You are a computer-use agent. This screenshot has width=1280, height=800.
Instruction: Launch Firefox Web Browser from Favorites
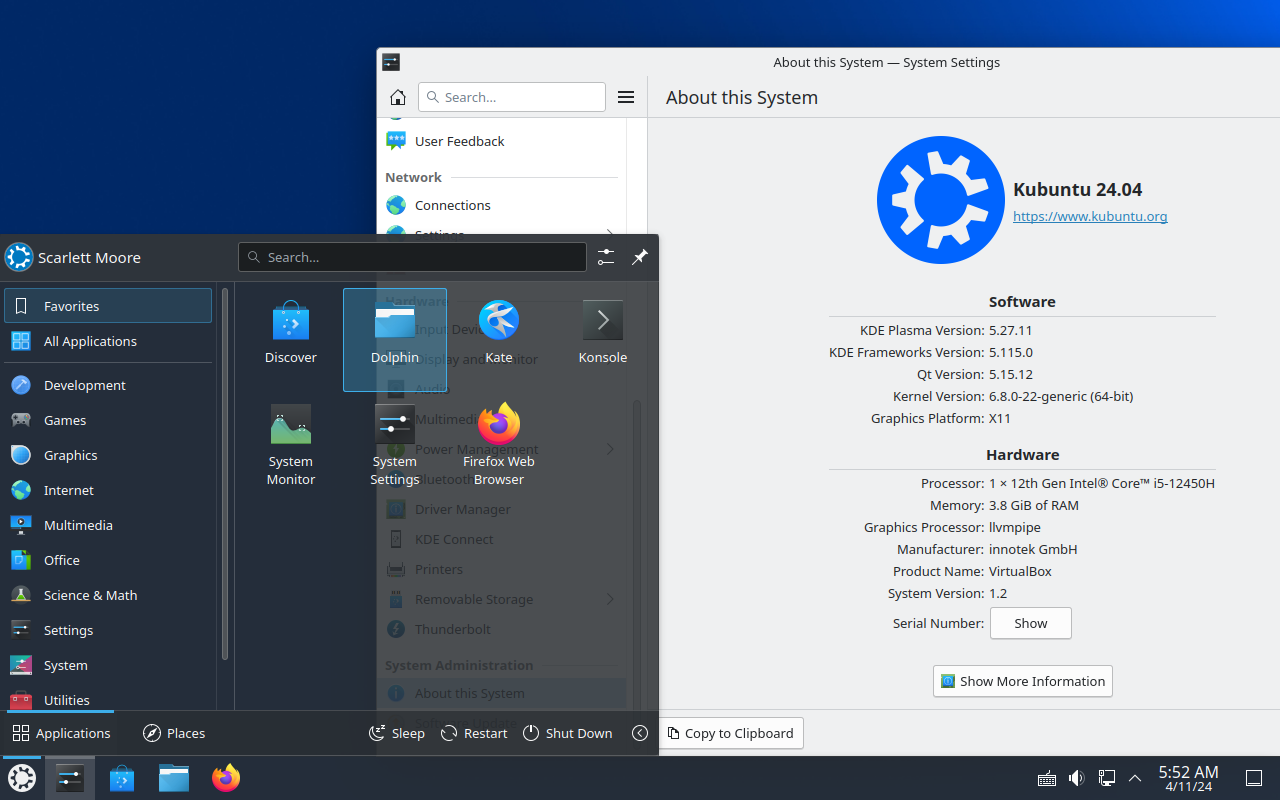coord(499,444)
